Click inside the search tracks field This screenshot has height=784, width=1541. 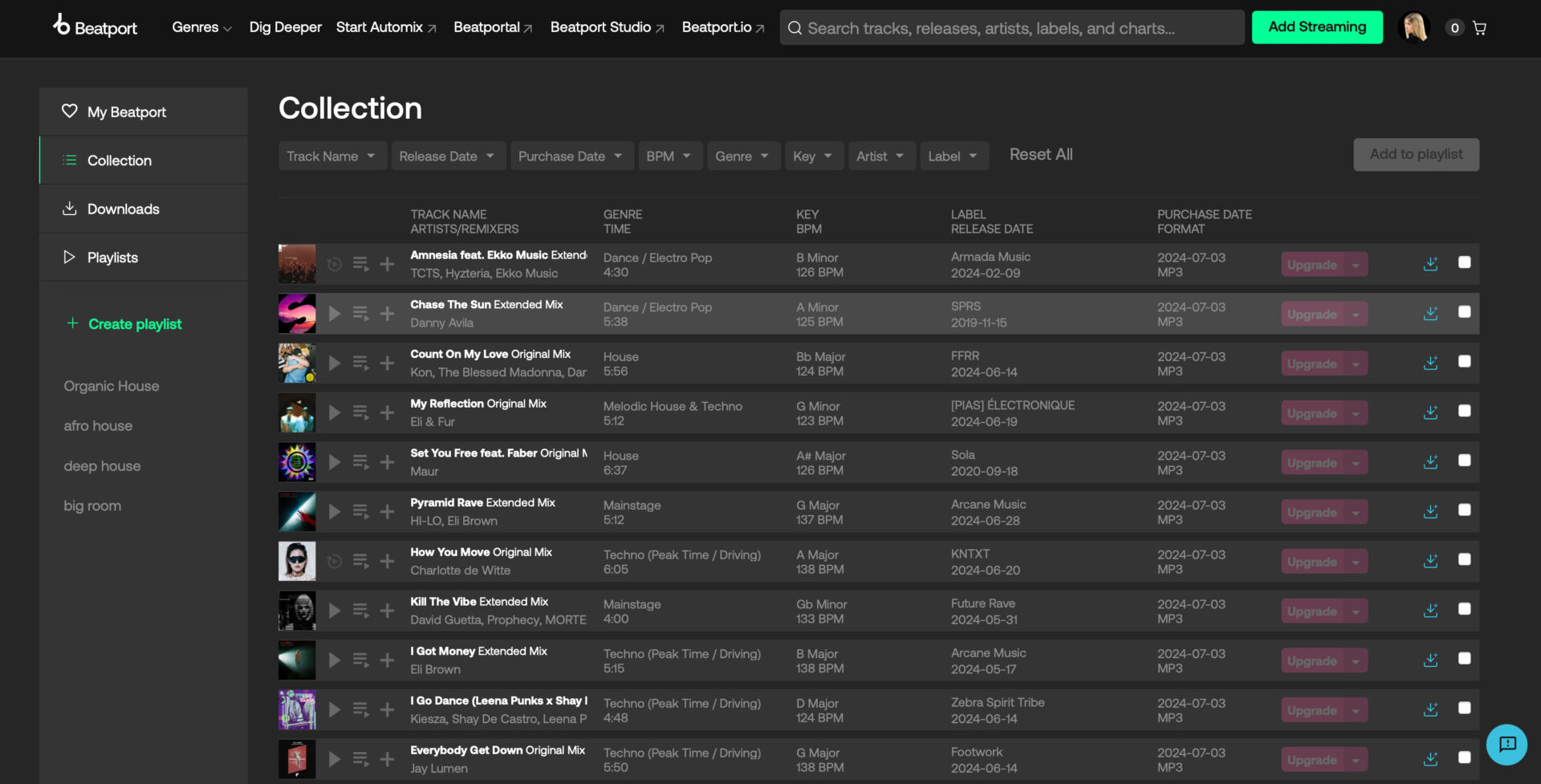click(x=1011, y=27)
